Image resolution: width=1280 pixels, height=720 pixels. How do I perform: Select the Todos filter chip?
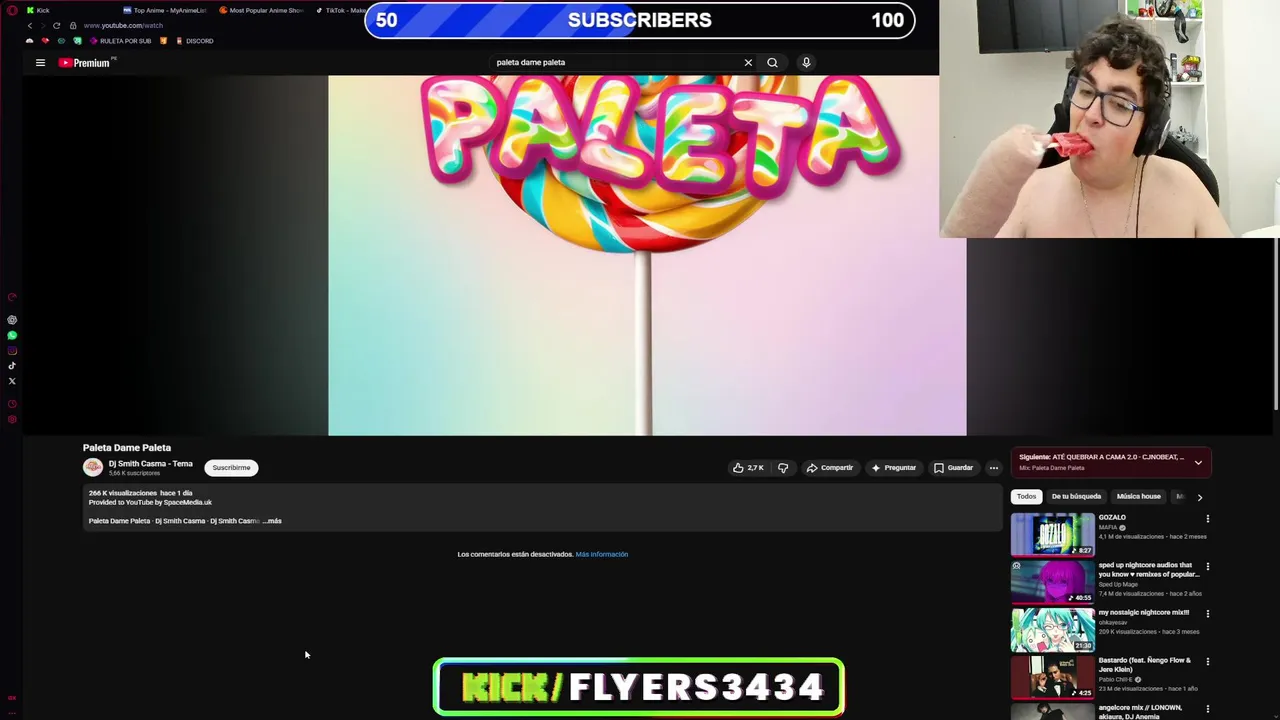(1026, 496)
